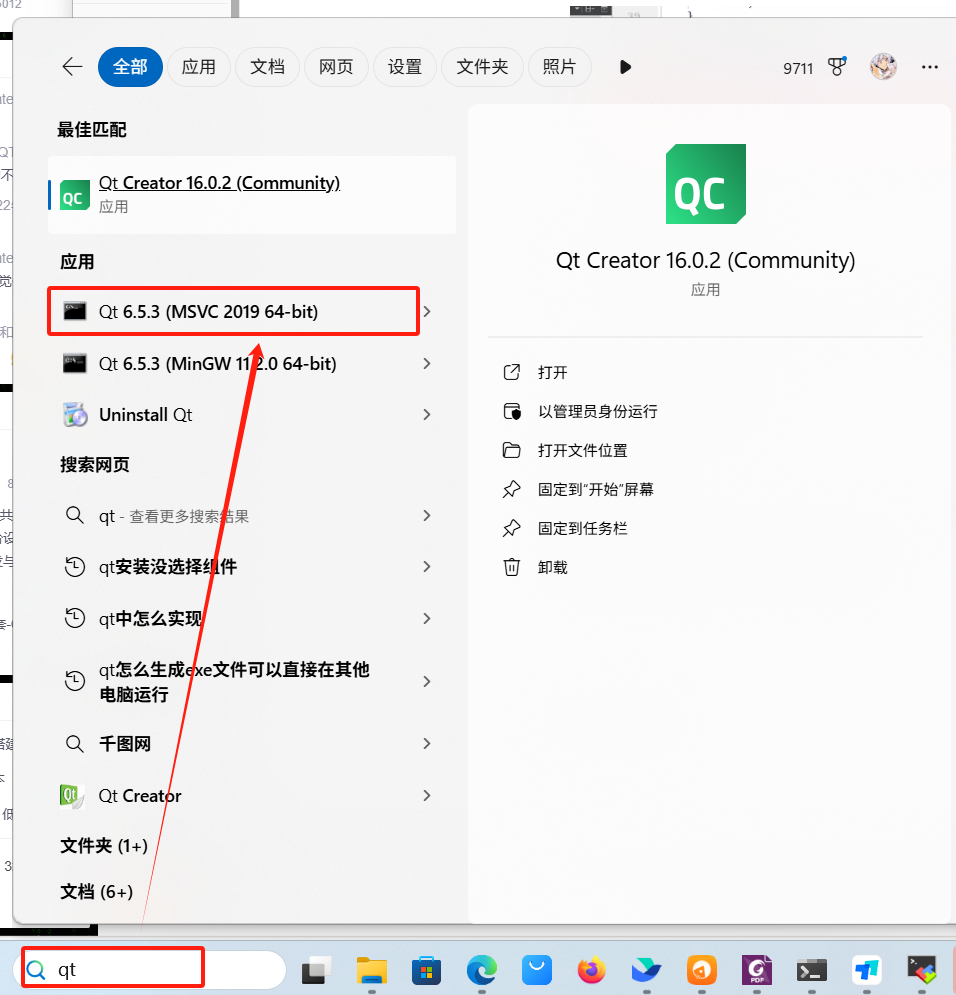Expand Qt 6.5.3 (MinGW 11.2.0 64-bit) chevron
956x995 pixels.
click(x=427, y=364)
